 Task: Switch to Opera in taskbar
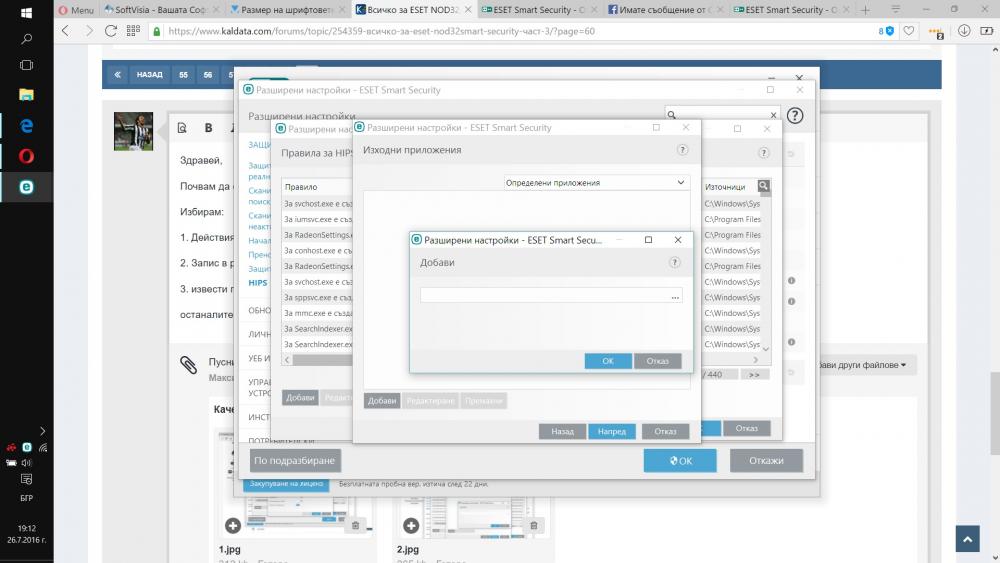coord(26,156)
